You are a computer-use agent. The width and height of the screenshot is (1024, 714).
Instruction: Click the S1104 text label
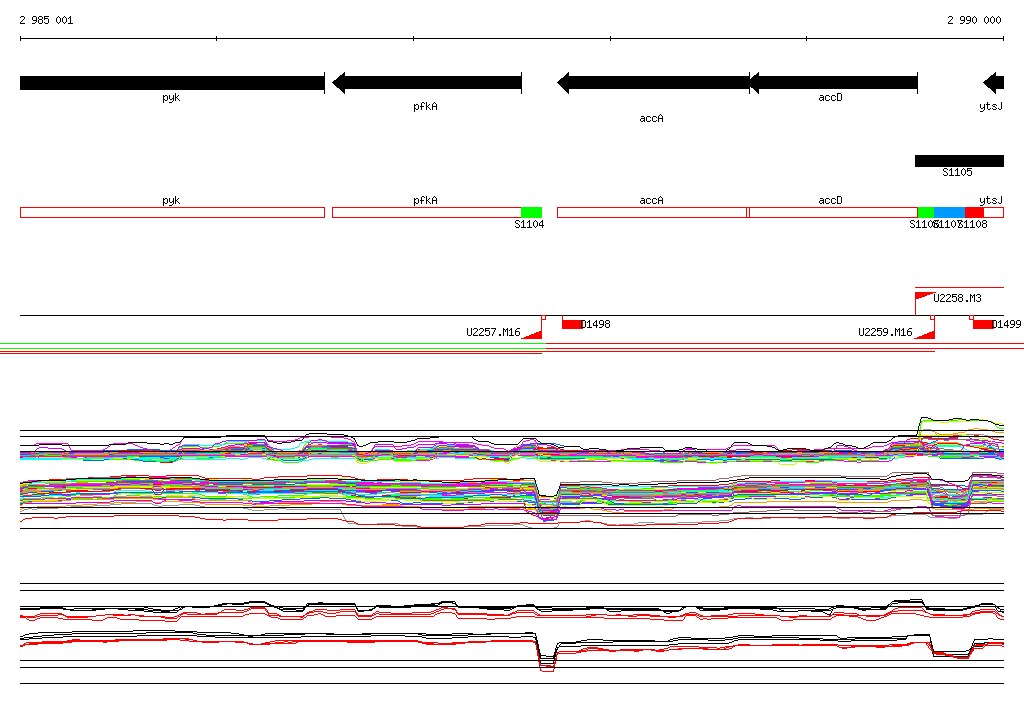coord(529,224)
